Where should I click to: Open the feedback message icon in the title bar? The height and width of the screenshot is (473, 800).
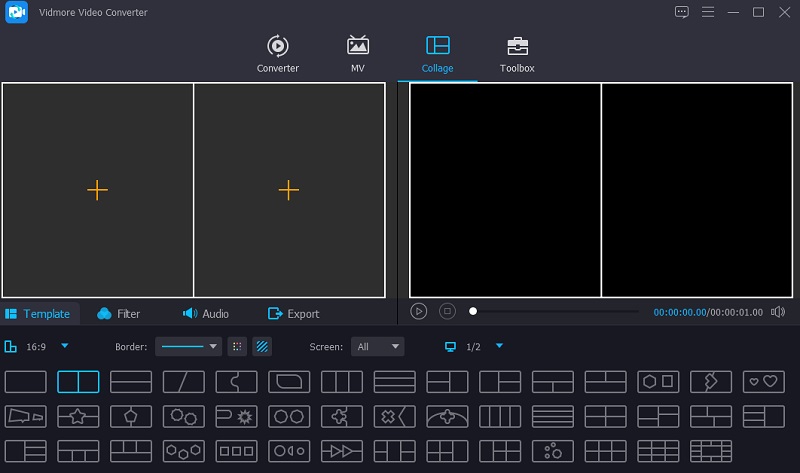click(x=682, y=12)
